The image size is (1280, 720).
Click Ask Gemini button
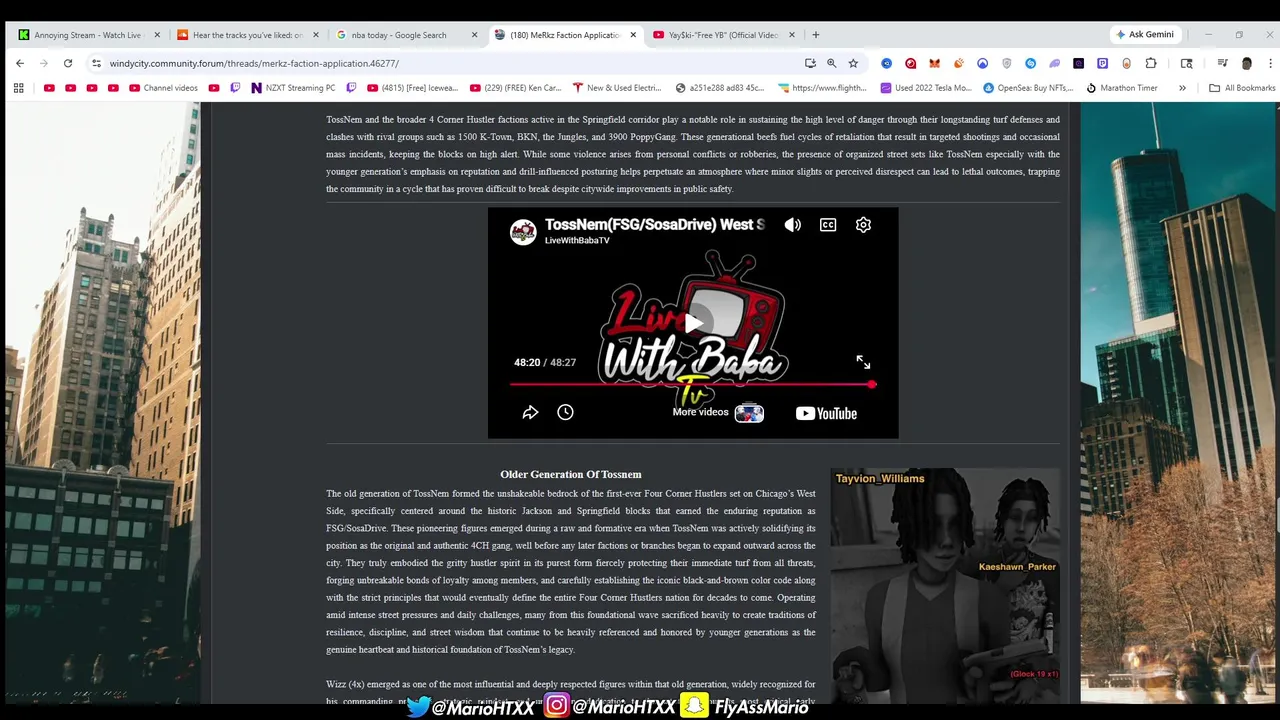1145,34
